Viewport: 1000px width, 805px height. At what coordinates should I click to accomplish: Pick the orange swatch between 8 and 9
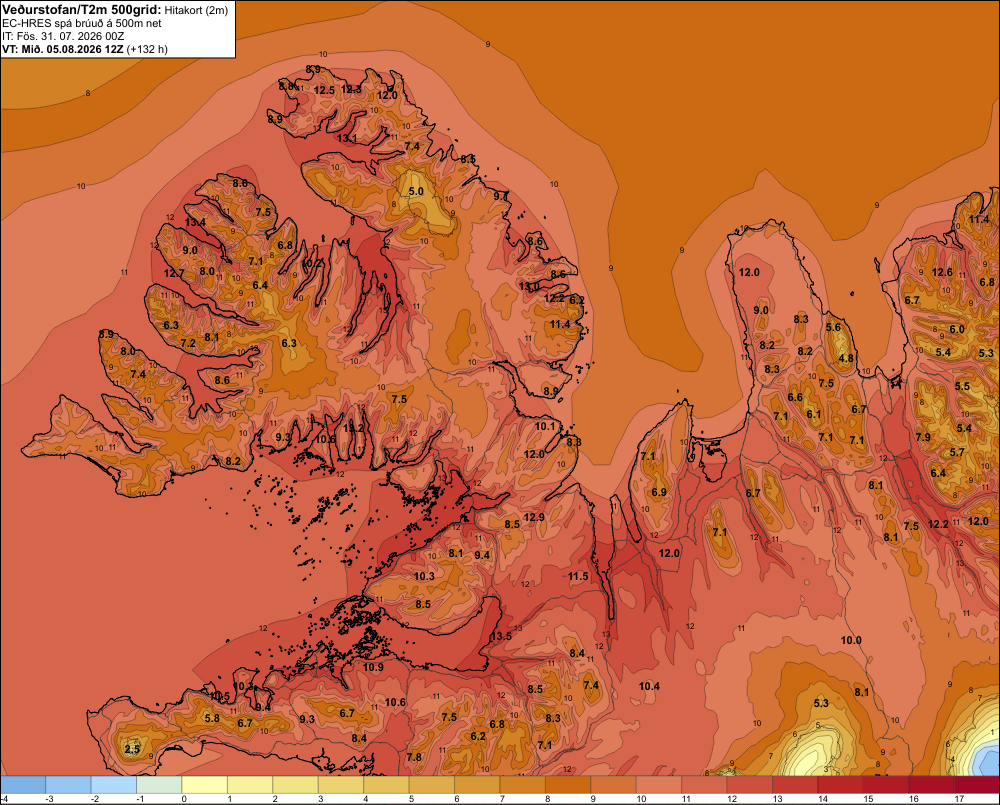[568, 785]
